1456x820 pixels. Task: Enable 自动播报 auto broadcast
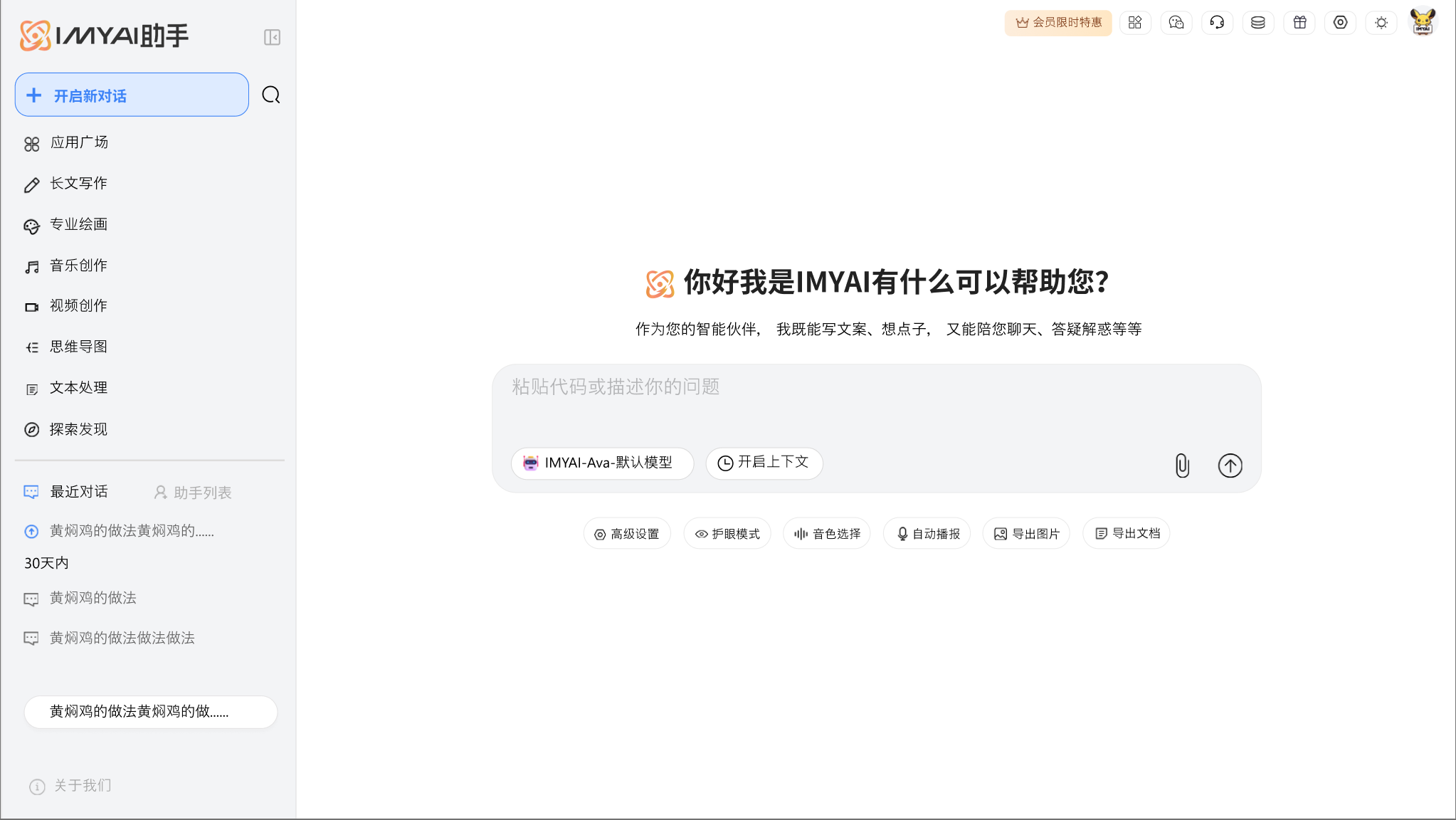coord(927,534)
